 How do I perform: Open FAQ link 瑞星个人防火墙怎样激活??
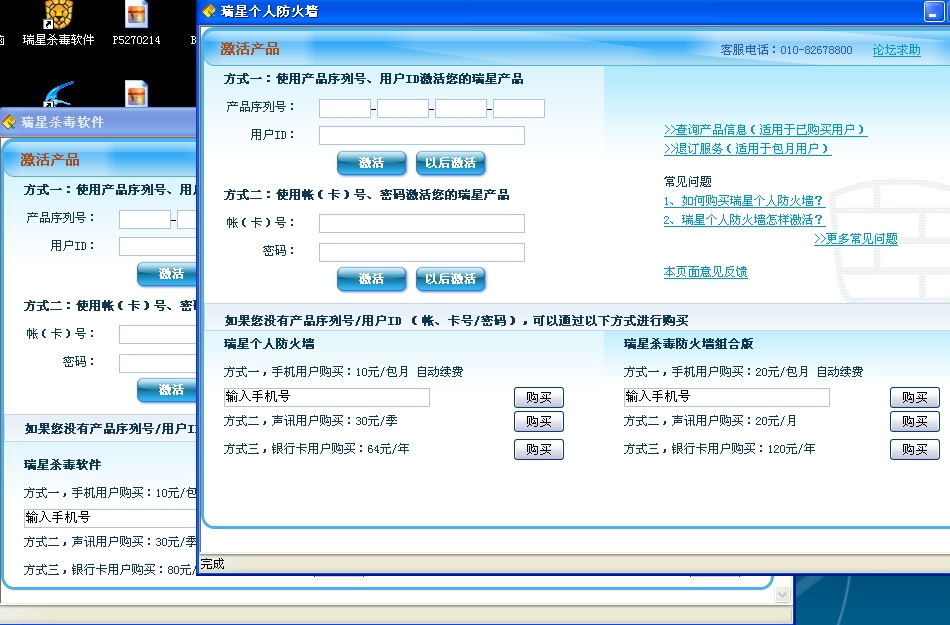tap(744, 220)
